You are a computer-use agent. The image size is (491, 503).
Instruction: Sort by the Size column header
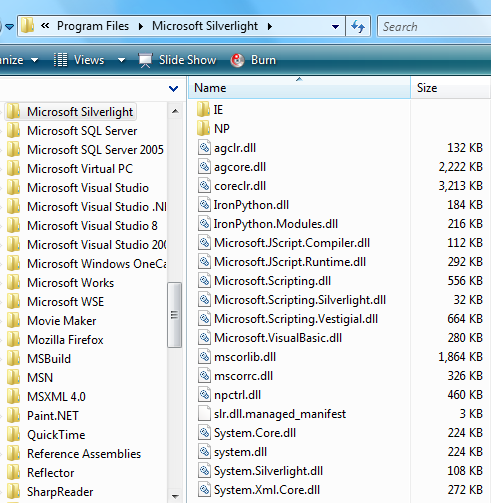451,88
